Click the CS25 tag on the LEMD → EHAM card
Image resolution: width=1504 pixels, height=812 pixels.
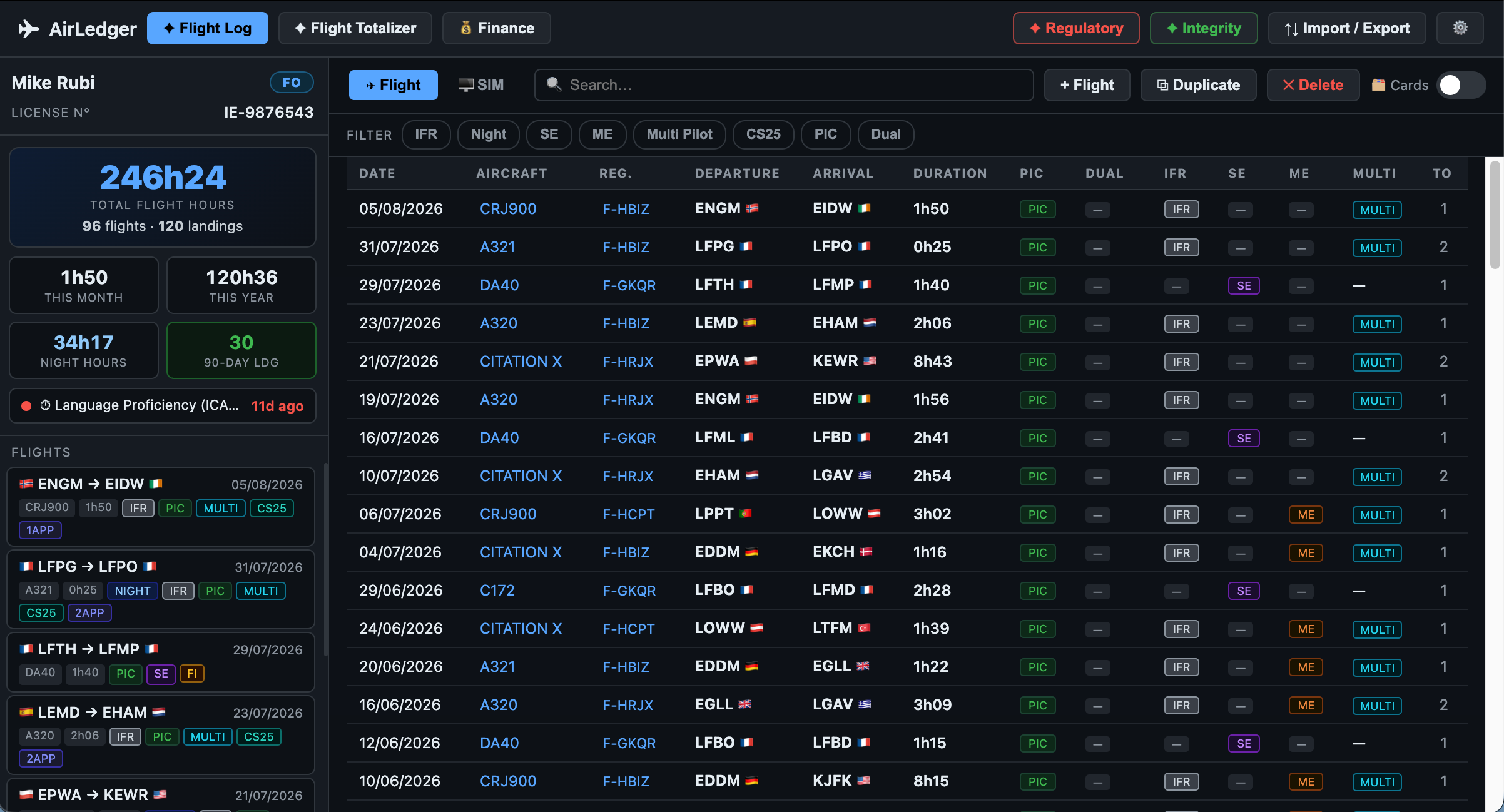point(259,736)
